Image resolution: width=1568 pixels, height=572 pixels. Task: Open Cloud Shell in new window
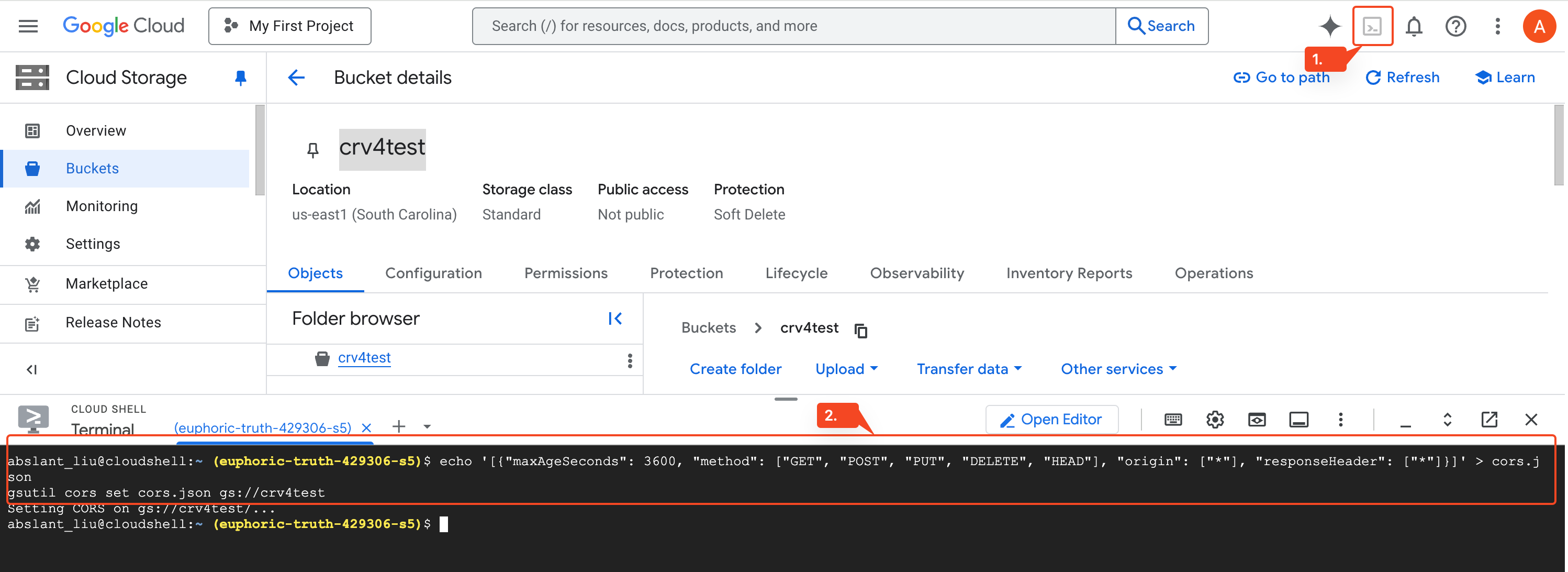(x=1489, y=419)
